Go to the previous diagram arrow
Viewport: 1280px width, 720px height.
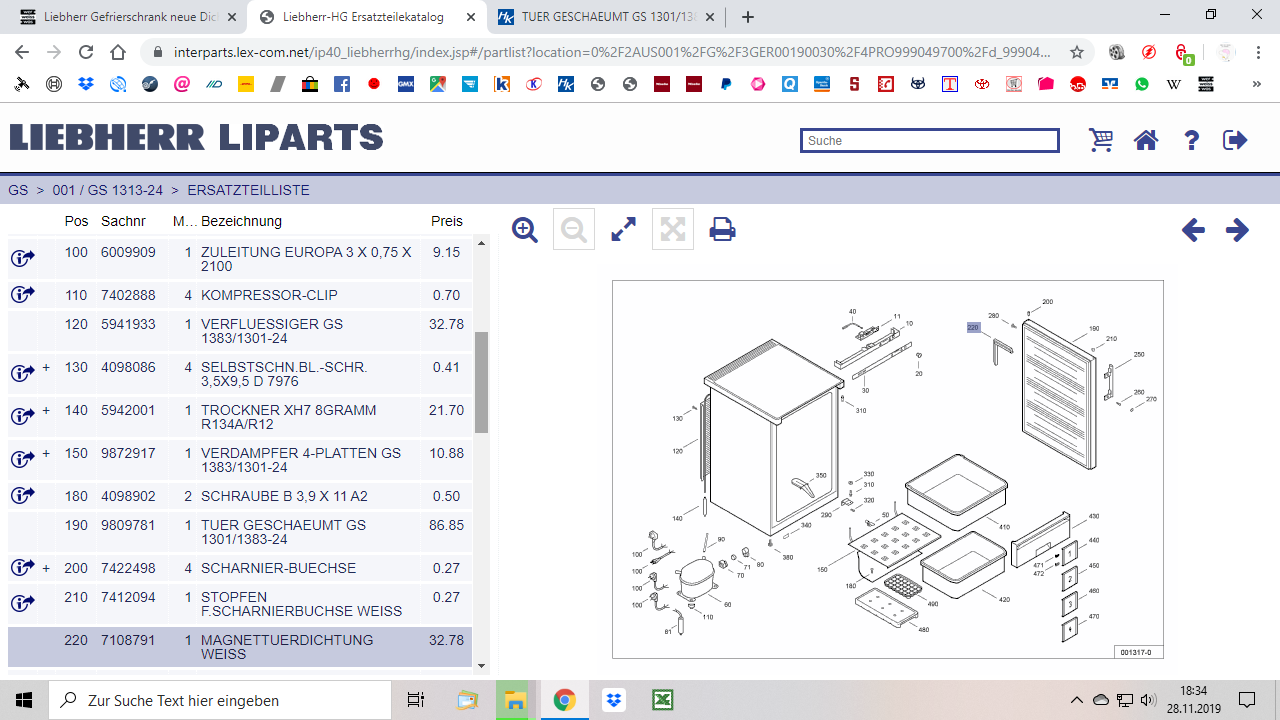pos(1193,230)
